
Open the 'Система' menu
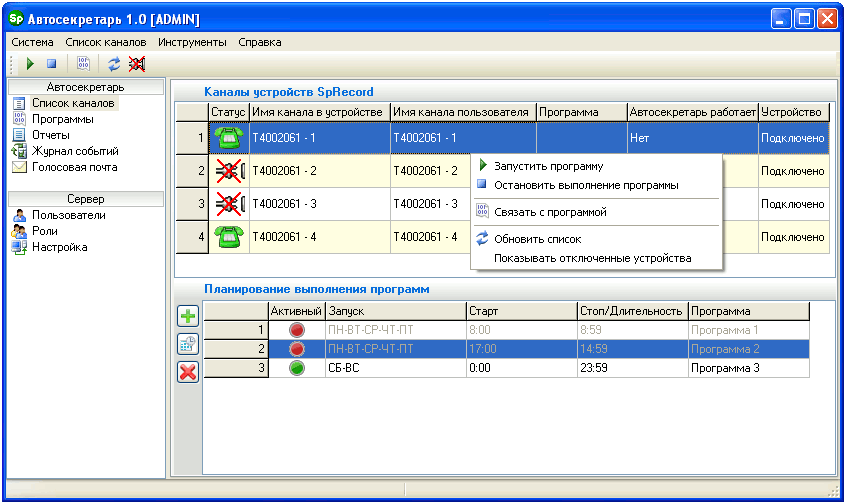[33, 42]
